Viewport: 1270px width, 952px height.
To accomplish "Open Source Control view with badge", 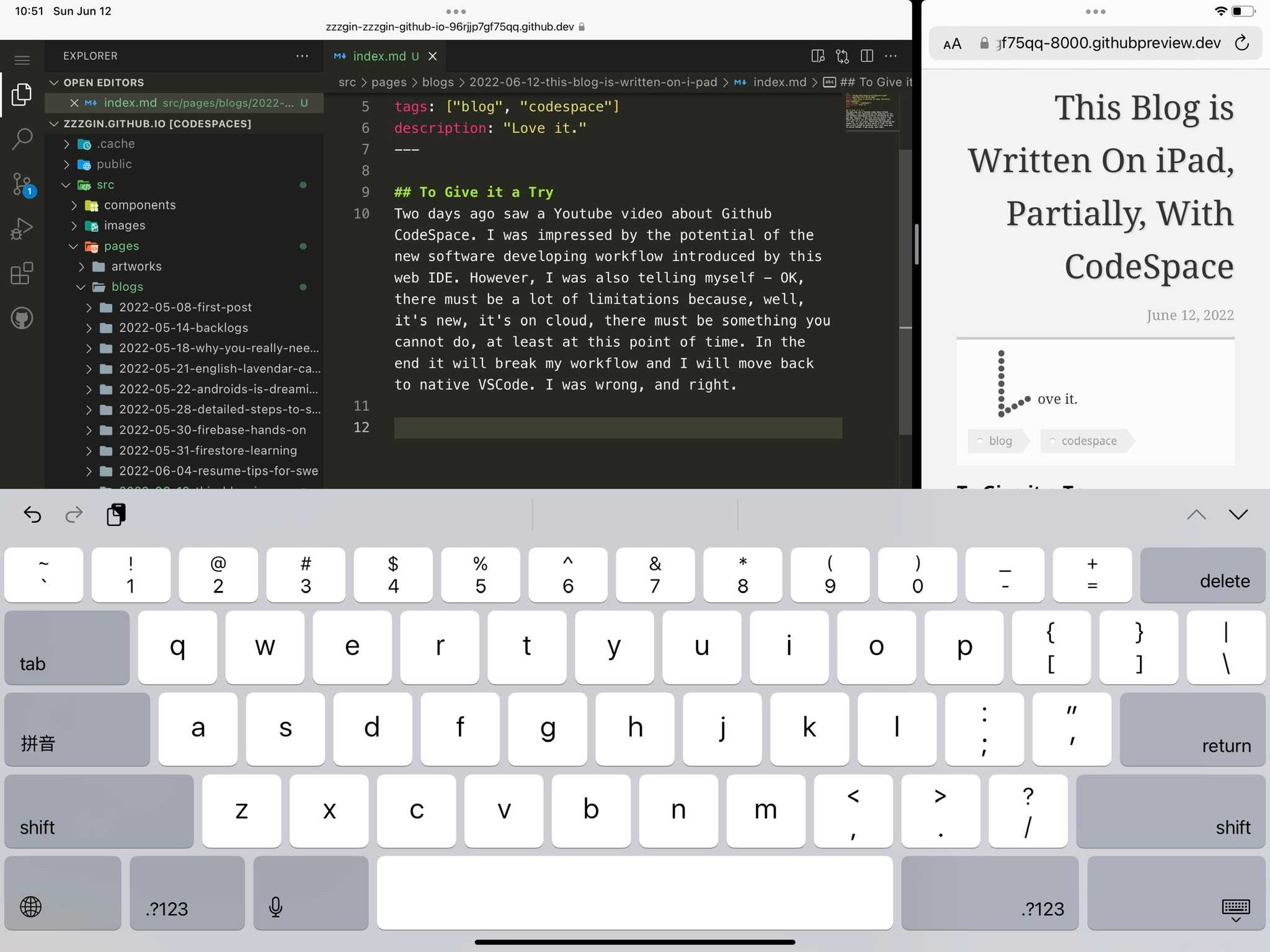I will tap(23, 184).
